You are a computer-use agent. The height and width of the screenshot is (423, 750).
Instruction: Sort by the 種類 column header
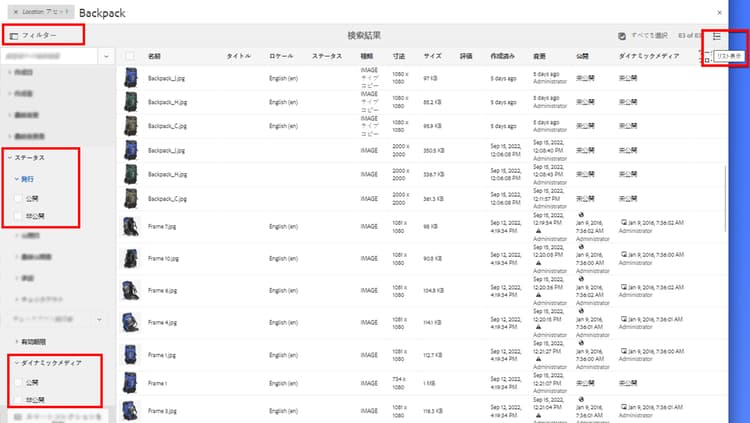coord(366,56)
